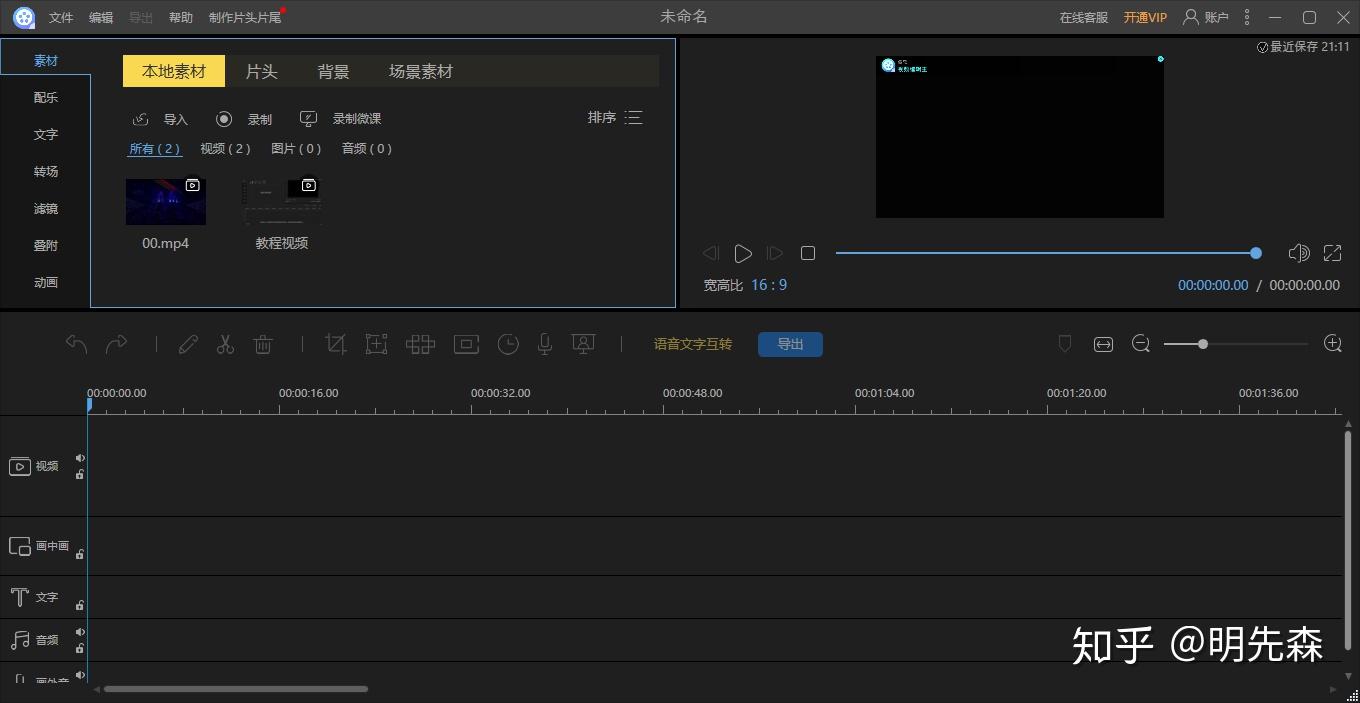The width and height of the screenshot is (1360, 703).
Task: Click the 录制 record icon
Action: click(224, 118)
